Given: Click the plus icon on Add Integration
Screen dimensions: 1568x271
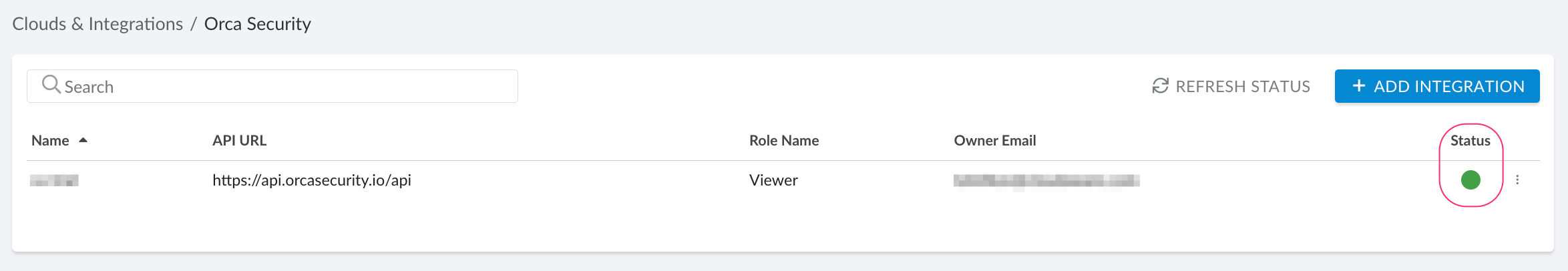Looking at the screenshot, I should point(1358,86).
